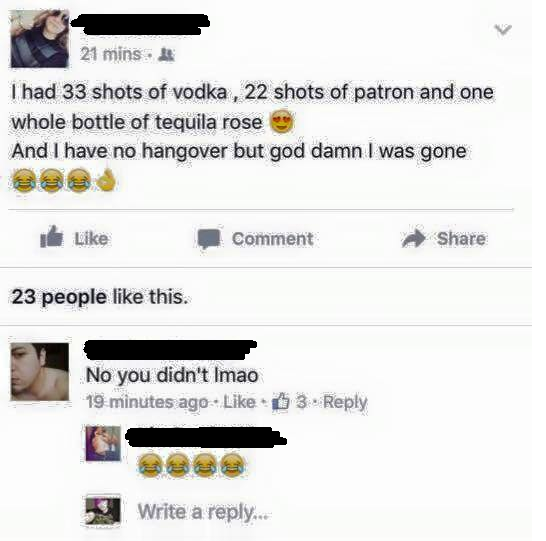The image size is (546, 541).
Task: Click the friends audience icon beside 21 mins
Action: point(166,55)
